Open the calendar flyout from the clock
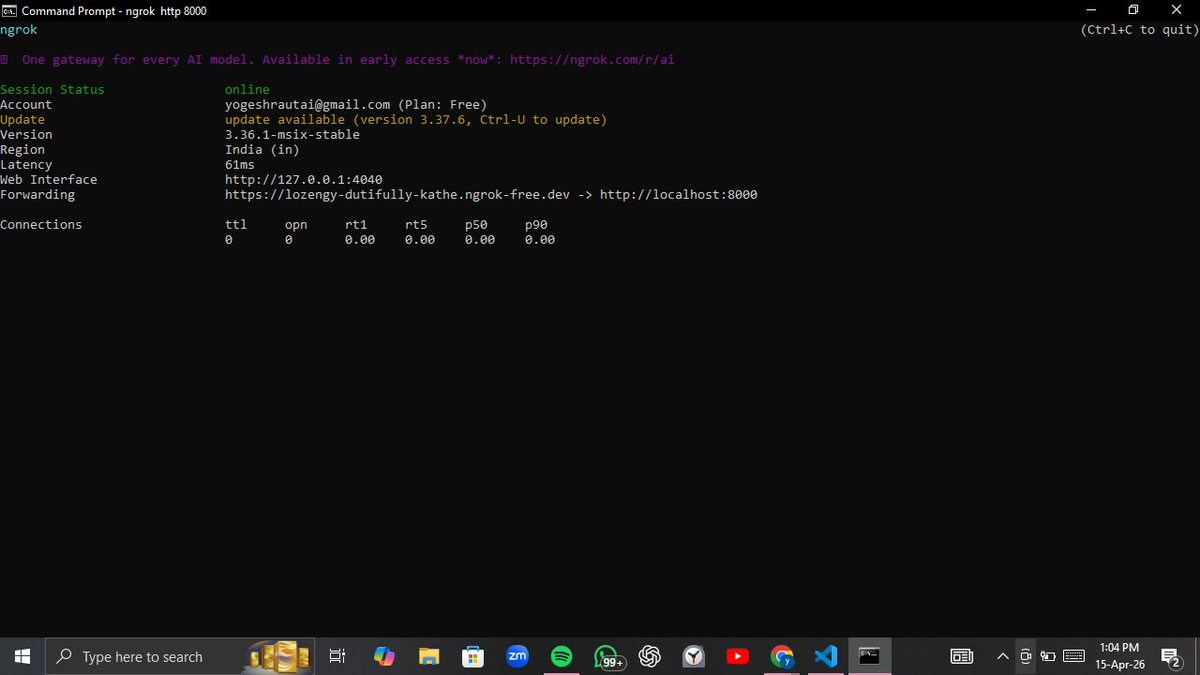The image size is (1200, 675). click(1119, 656)
